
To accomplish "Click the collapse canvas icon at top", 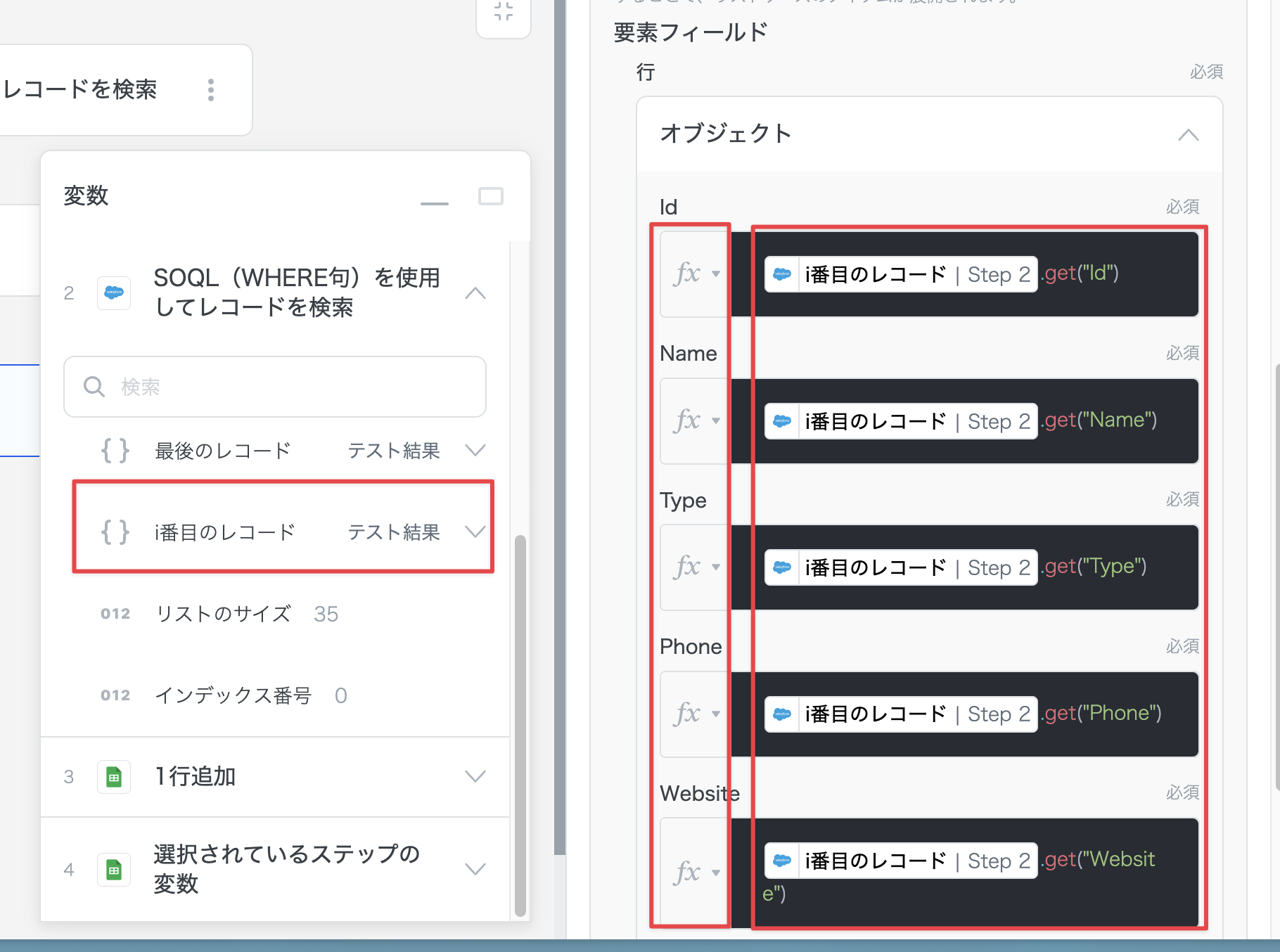I will click(503, 12).
